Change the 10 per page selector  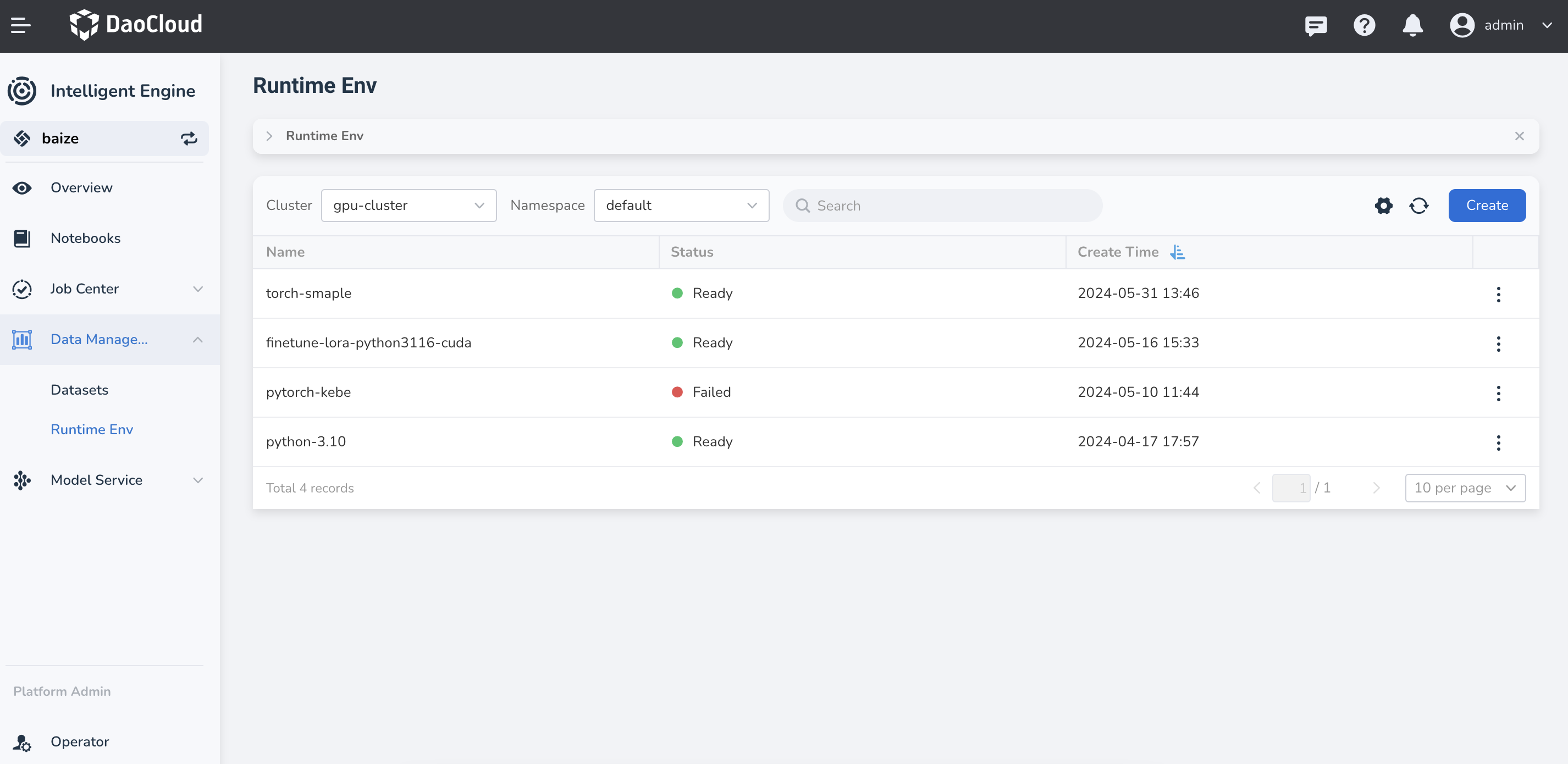(1465, 488)
